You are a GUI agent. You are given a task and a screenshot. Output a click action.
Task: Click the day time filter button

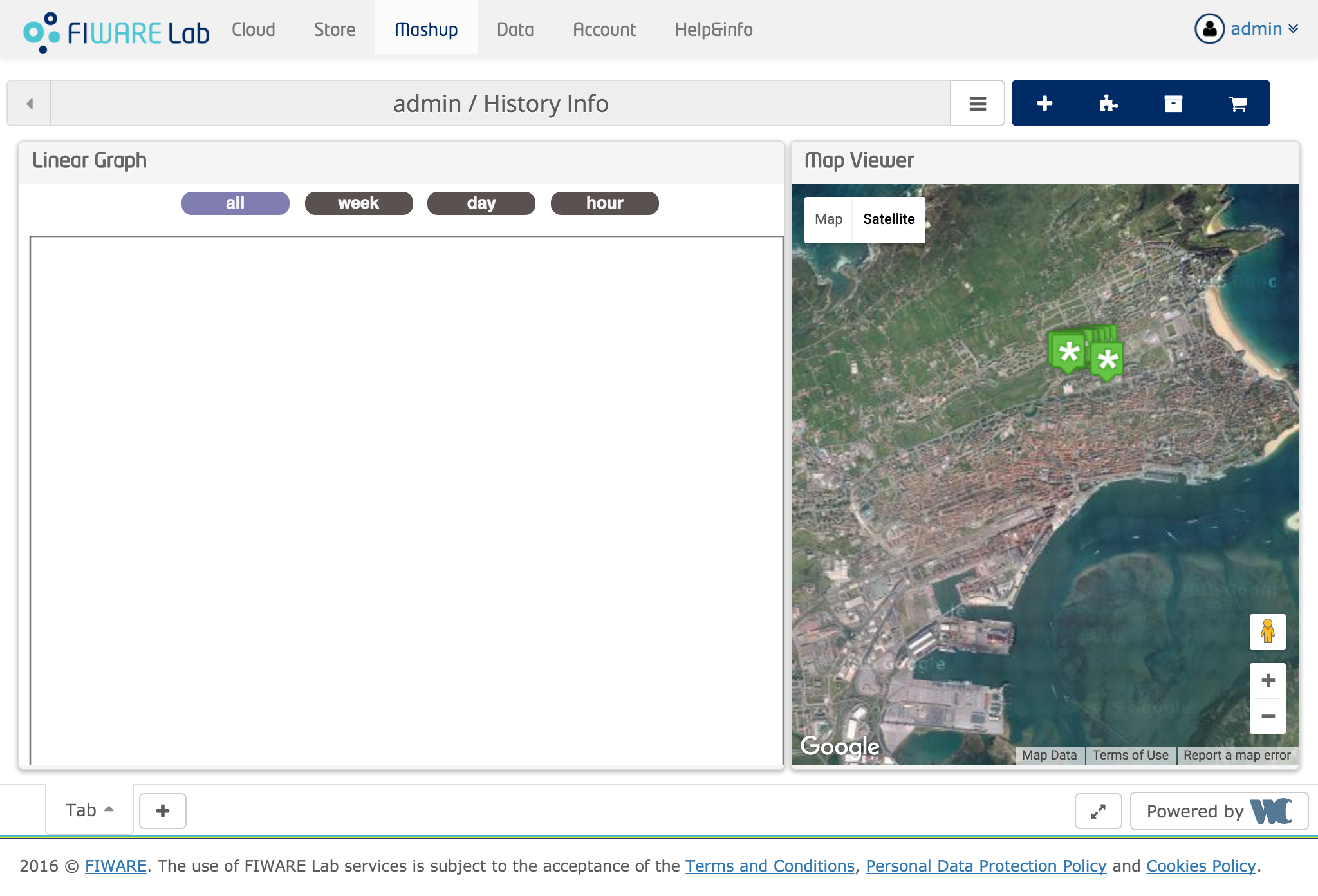coord(480,203)
